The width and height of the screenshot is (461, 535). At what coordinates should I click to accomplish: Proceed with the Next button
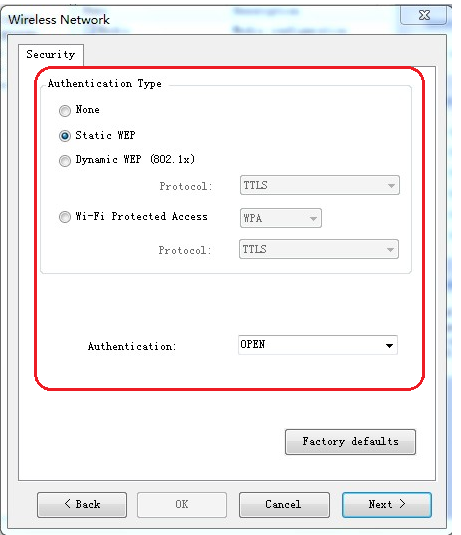387,505
